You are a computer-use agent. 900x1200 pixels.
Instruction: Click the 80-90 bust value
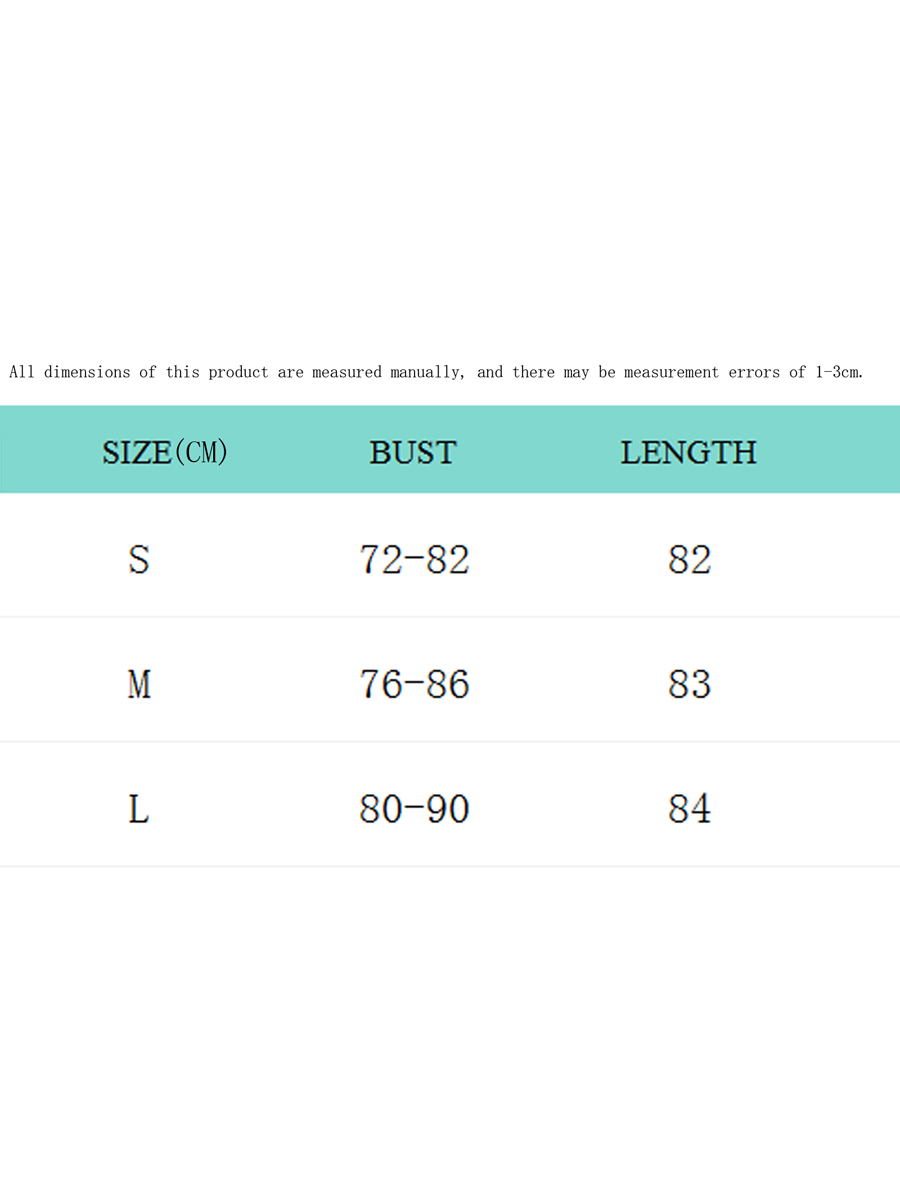(414, 808)
